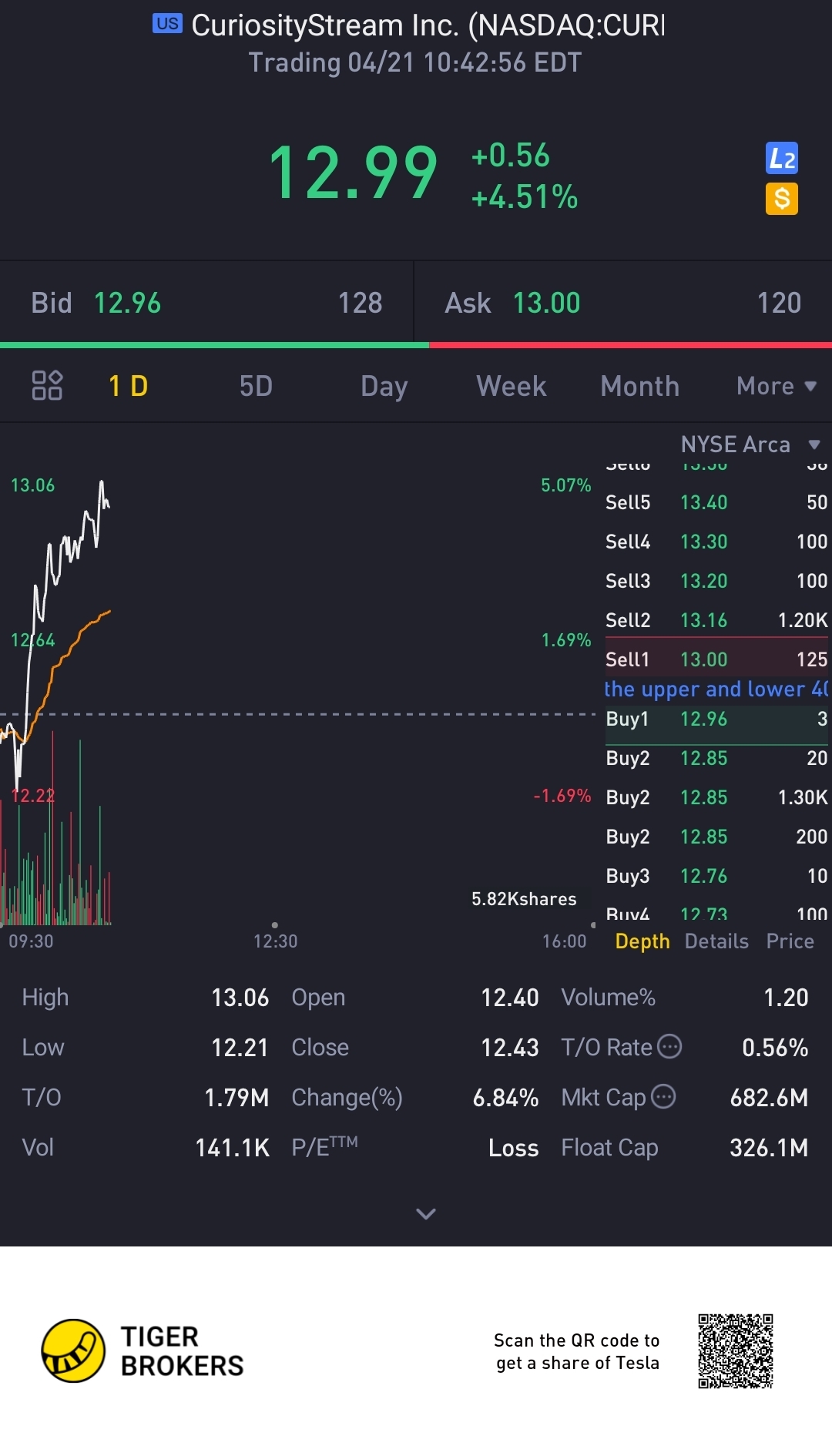This screenshot has width=832, height=1456.
Task: Tap the US market flag badge
Action: [x=167, y=24]
